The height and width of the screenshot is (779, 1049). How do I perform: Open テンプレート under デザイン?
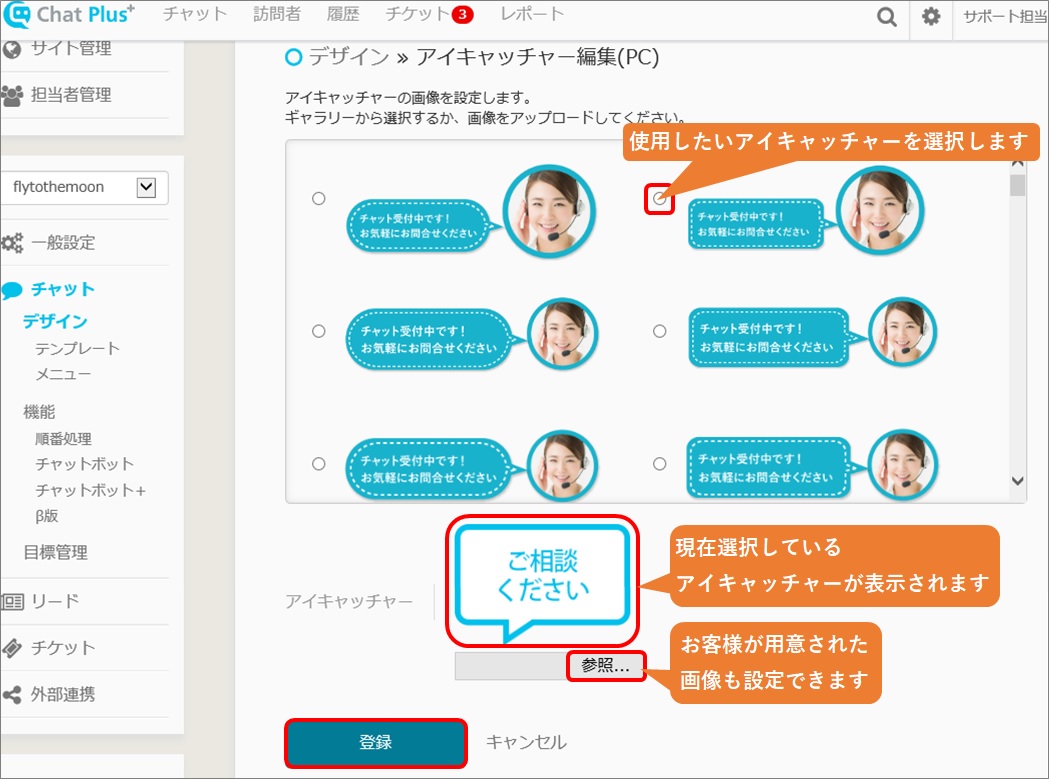coord(78,349)
